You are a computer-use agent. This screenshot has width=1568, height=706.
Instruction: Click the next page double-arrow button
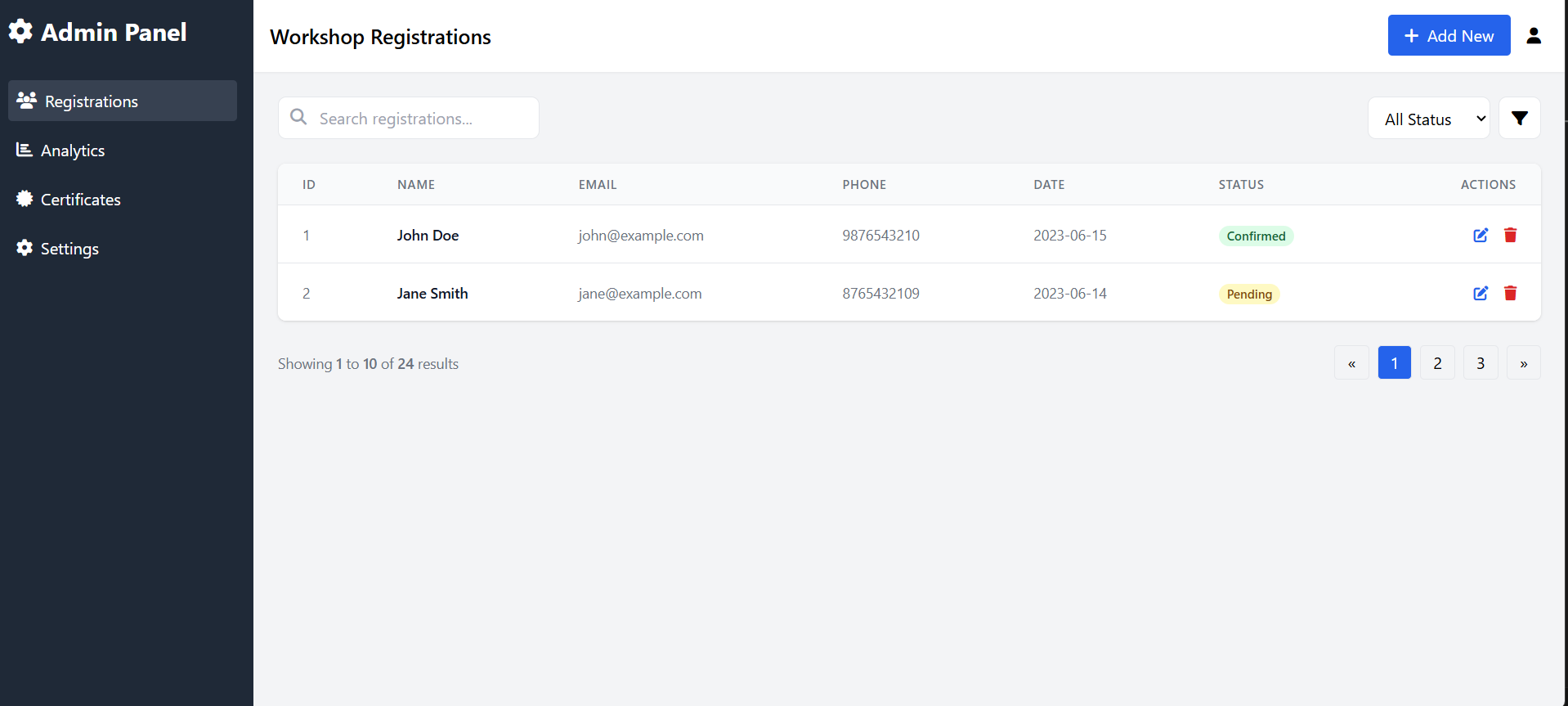click(x=1523, y=363)
